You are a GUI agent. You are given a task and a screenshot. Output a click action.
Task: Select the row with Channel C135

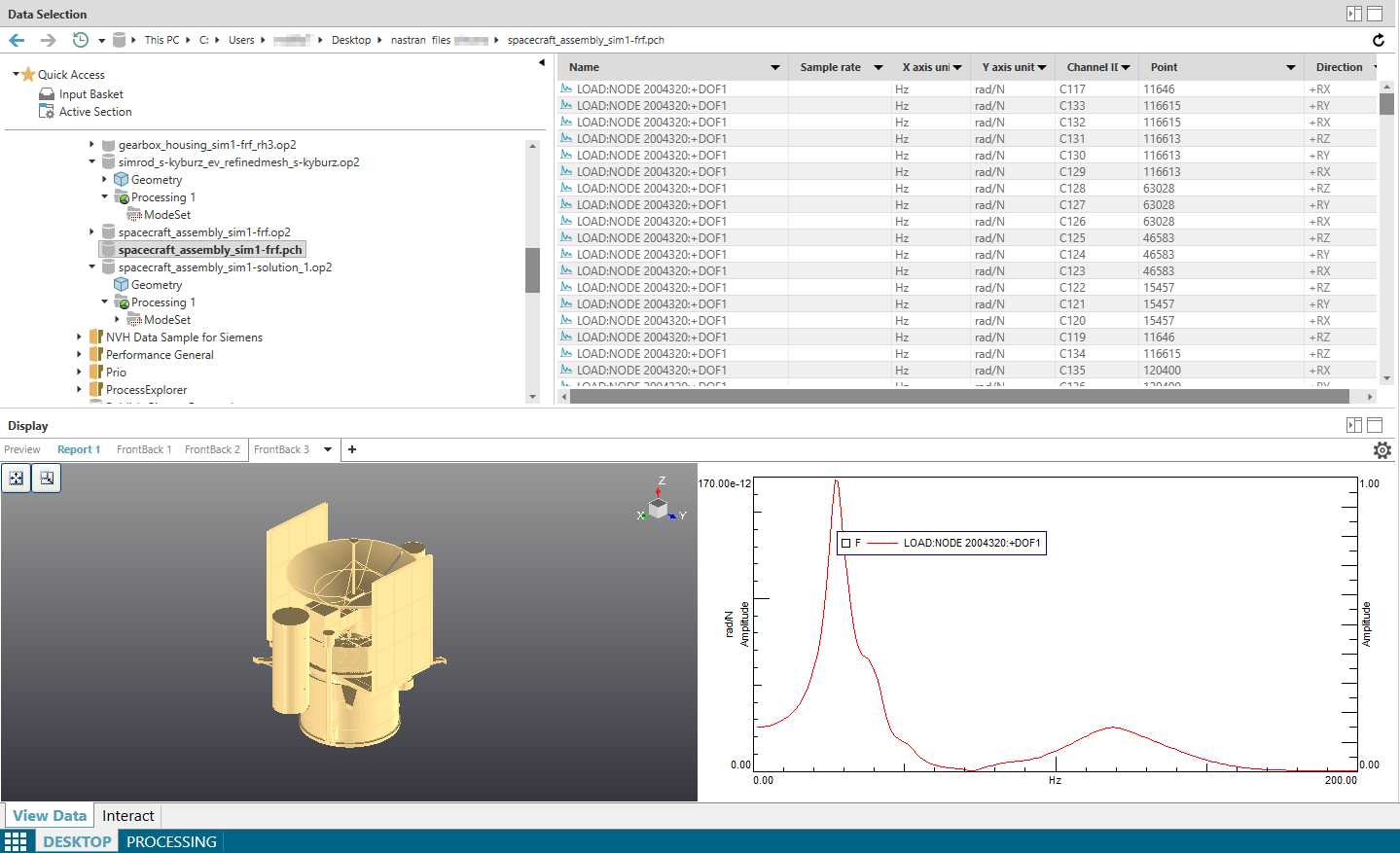pos(967,370)
